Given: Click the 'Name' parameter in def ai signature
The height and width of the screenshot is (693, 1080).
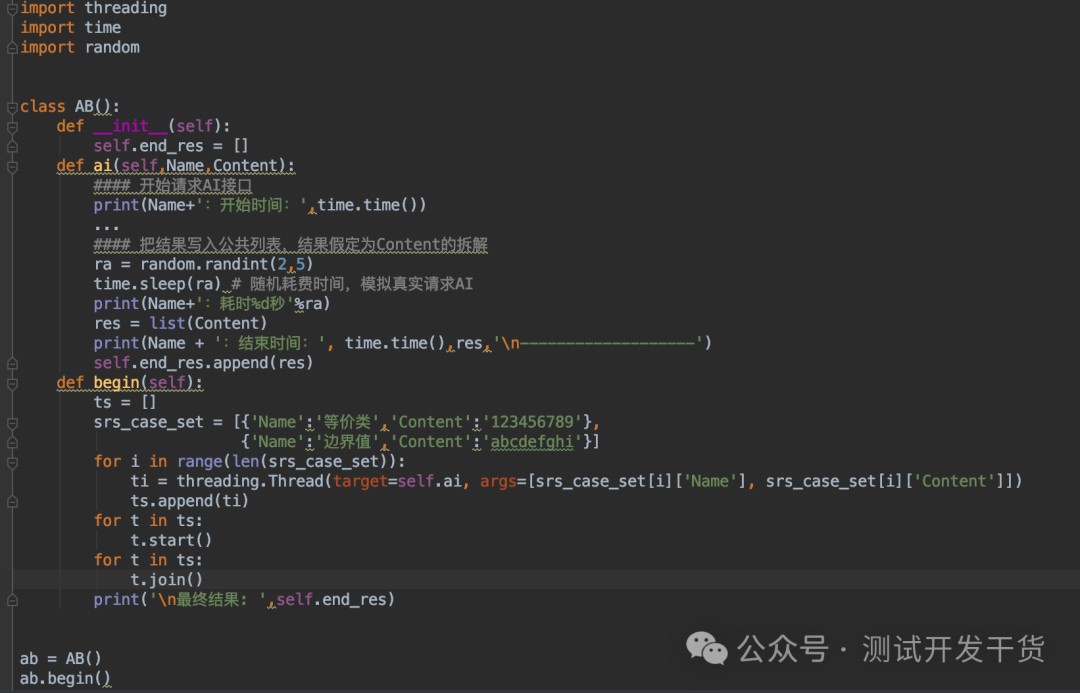Looking at the screenshot, I should click(185, 166).
